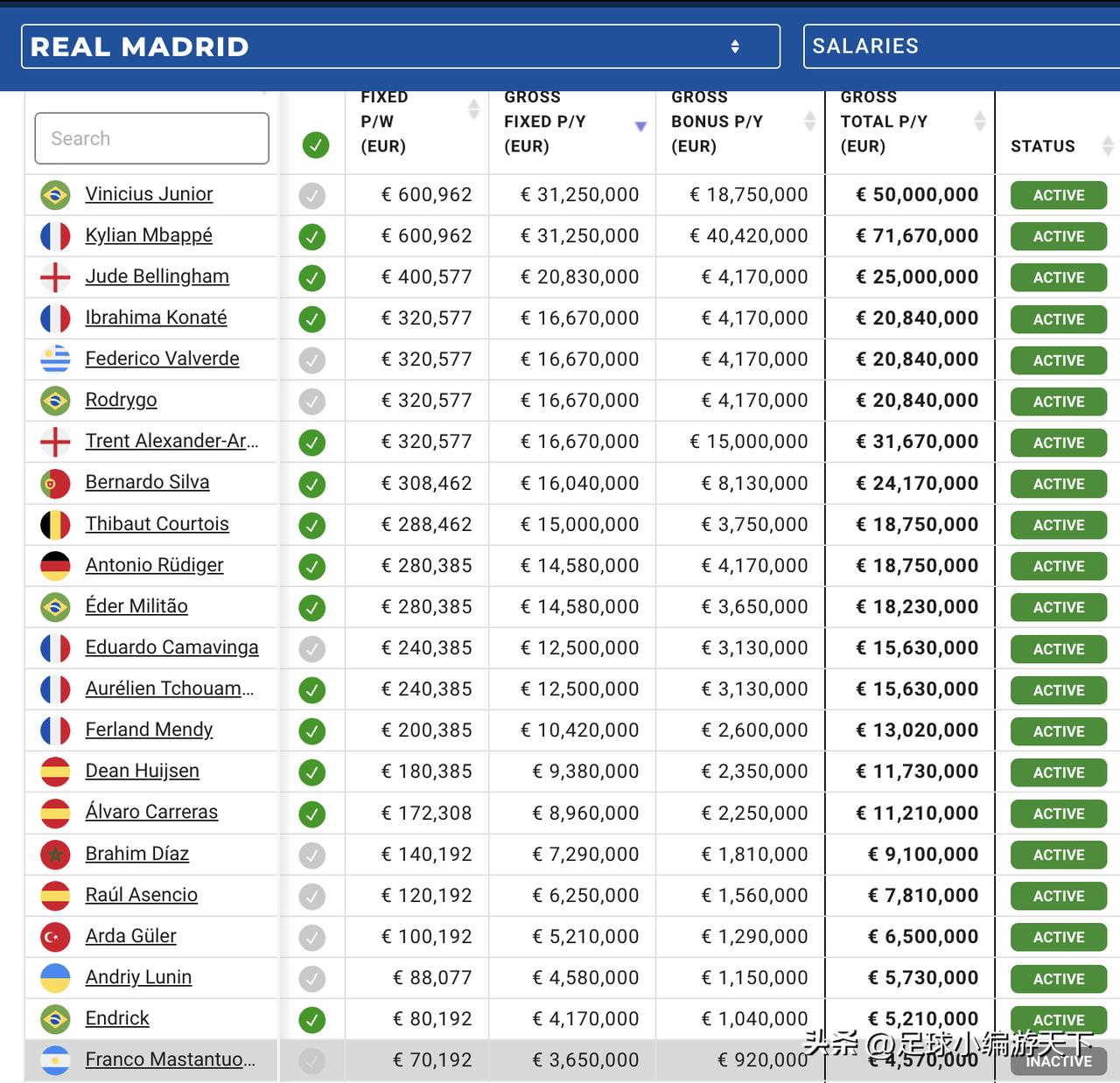The height and width of the screenshot is (1083, 1120).
Task: Click Brahim Díaz's € 1,810,000 bonus
Action: tap(754, 855)
